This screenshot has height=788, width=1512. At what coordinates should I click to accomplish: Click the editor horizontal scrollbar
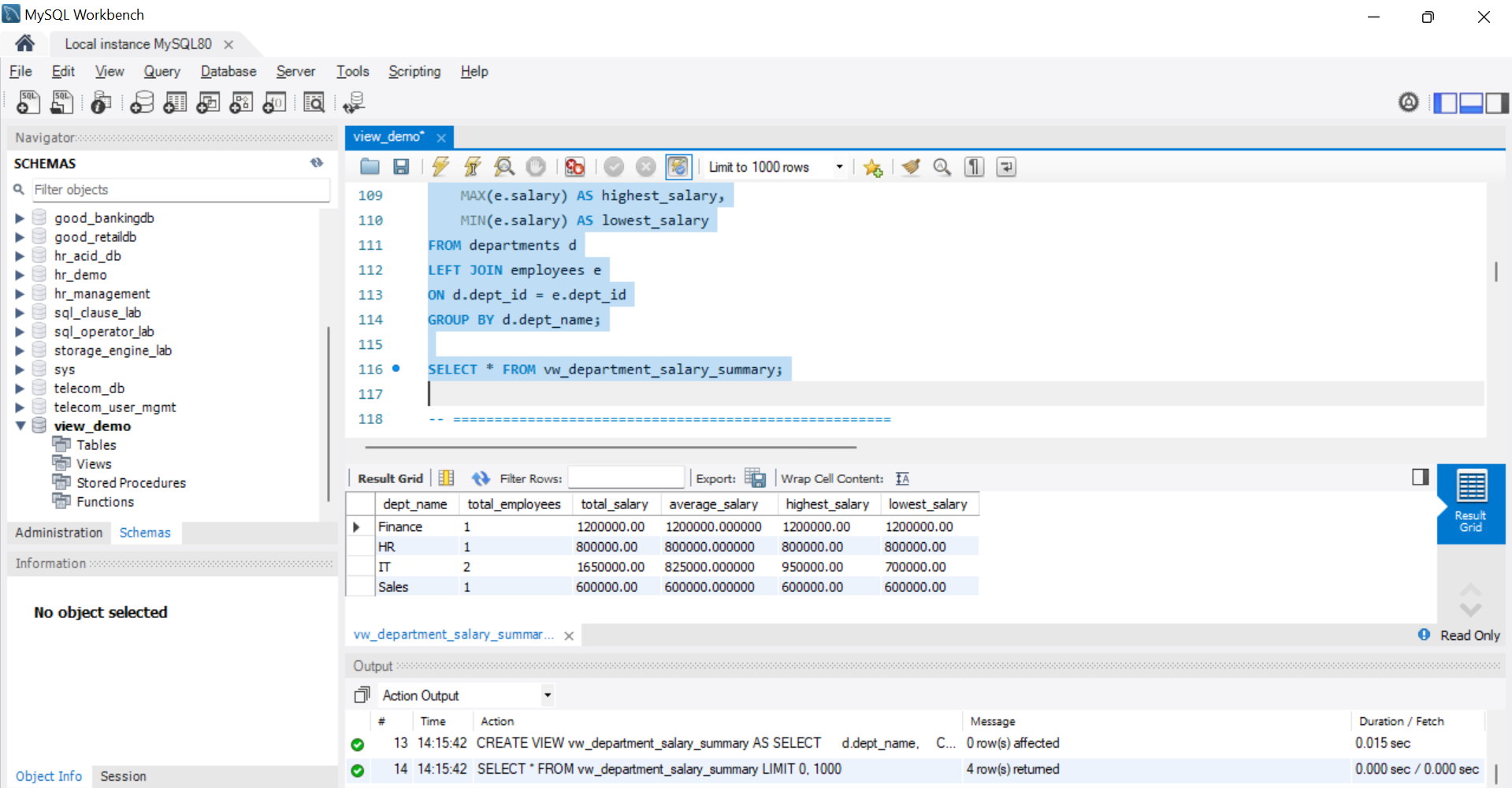[x=611, y=447]
